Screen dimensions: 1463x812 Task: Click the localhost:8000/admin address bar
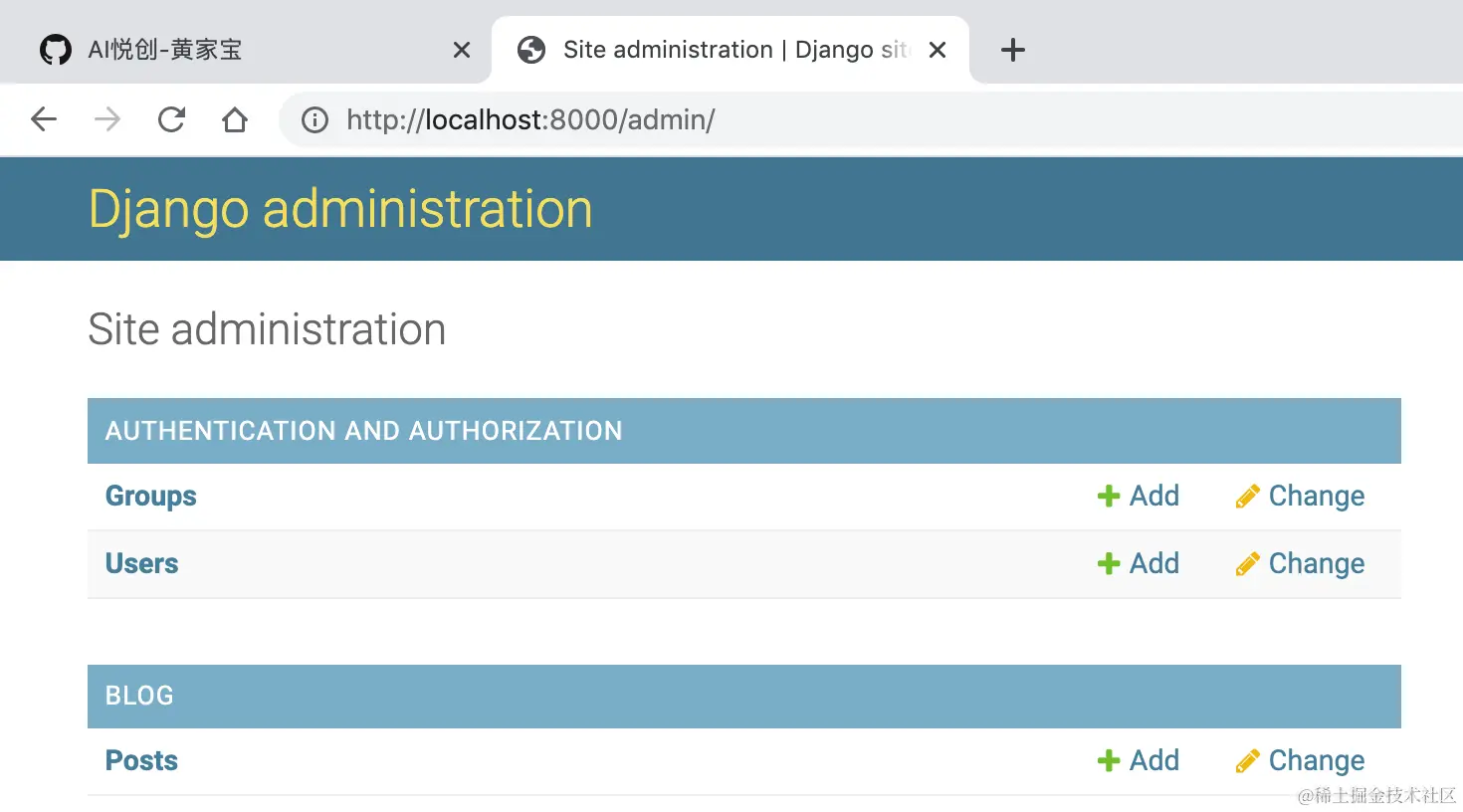click(x=871, y=120)
